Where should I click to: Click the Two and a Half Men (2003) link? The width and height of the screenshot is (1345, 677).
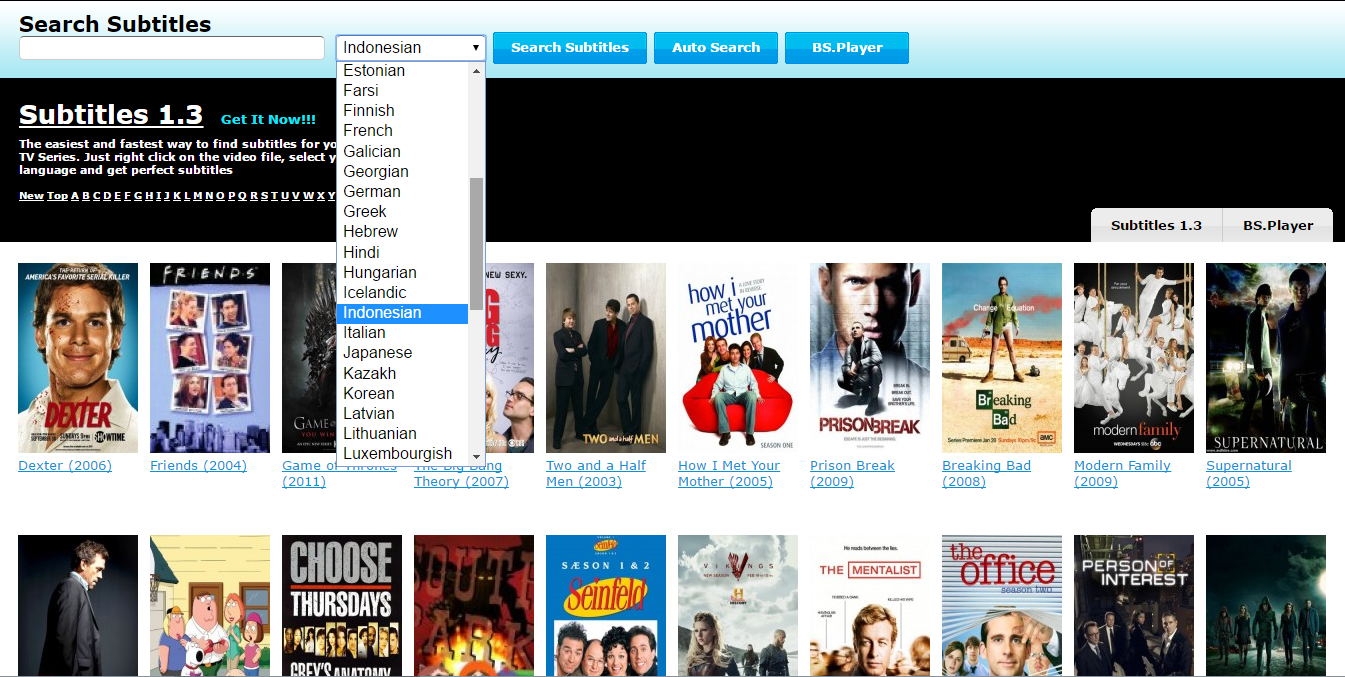click(x=596, y=474)
